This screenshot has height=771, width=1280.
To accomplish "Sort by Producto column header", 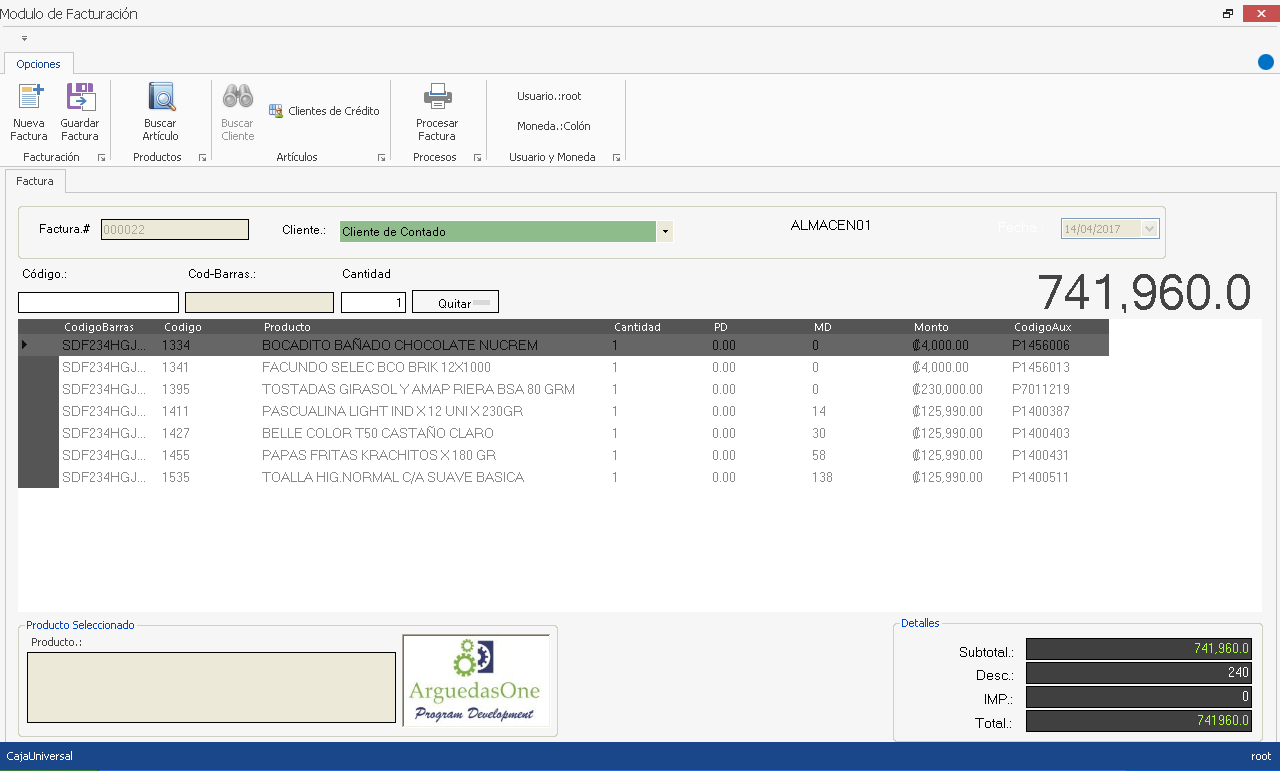I will [287, 327].
